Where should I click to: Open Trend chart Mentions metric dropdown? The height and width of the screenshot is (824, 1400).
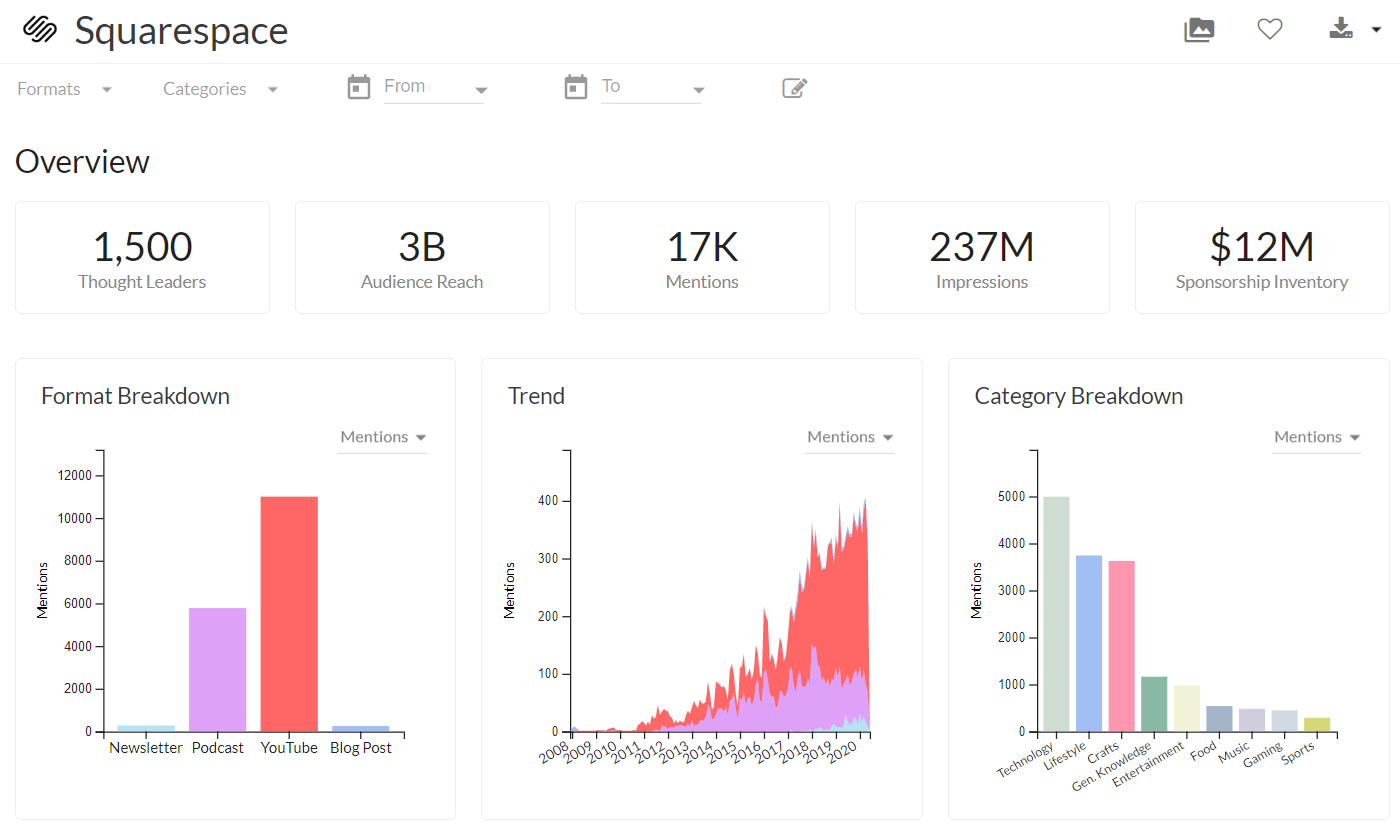pos(850,438)
